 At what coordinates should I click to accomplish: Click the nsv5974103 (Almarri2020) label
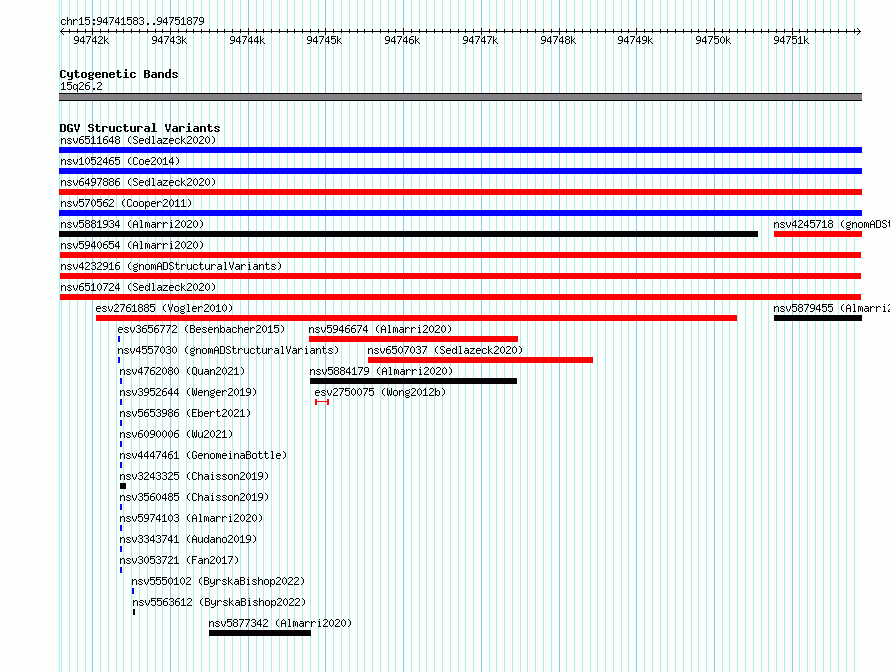click(x=191, y=518)
